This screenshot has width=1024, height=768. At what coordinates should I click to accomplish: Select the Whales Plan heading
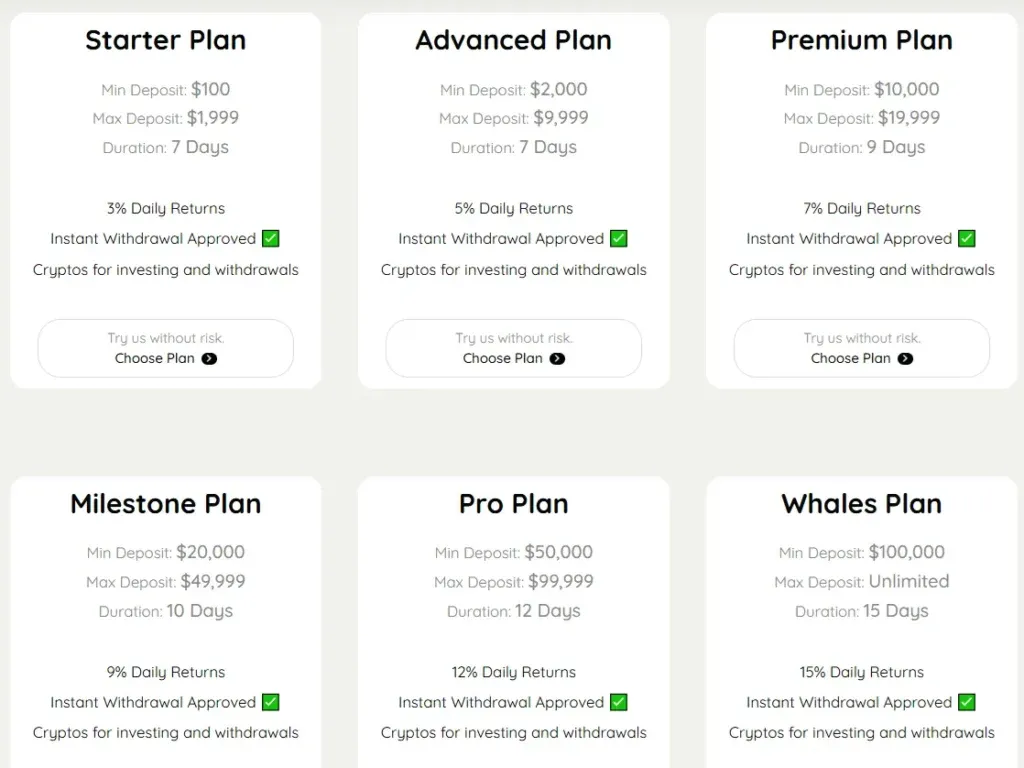pyautogui.click(x=861, y=504)
